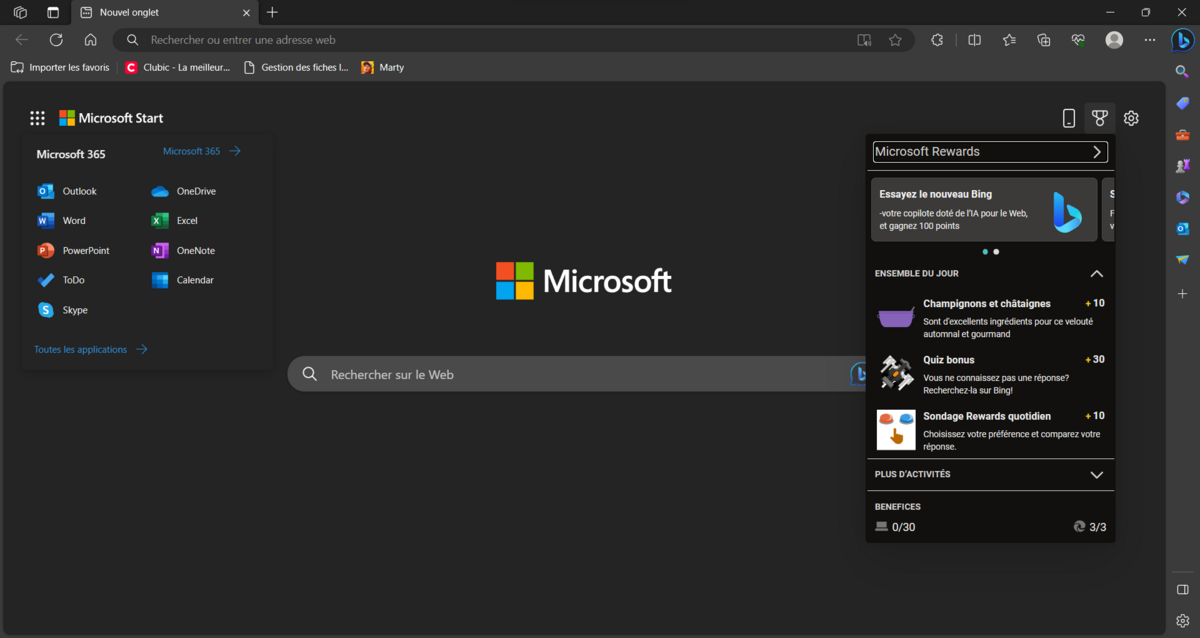
Task: Open Microsoft Rewards header button
Action: click(x=990, y=152)
